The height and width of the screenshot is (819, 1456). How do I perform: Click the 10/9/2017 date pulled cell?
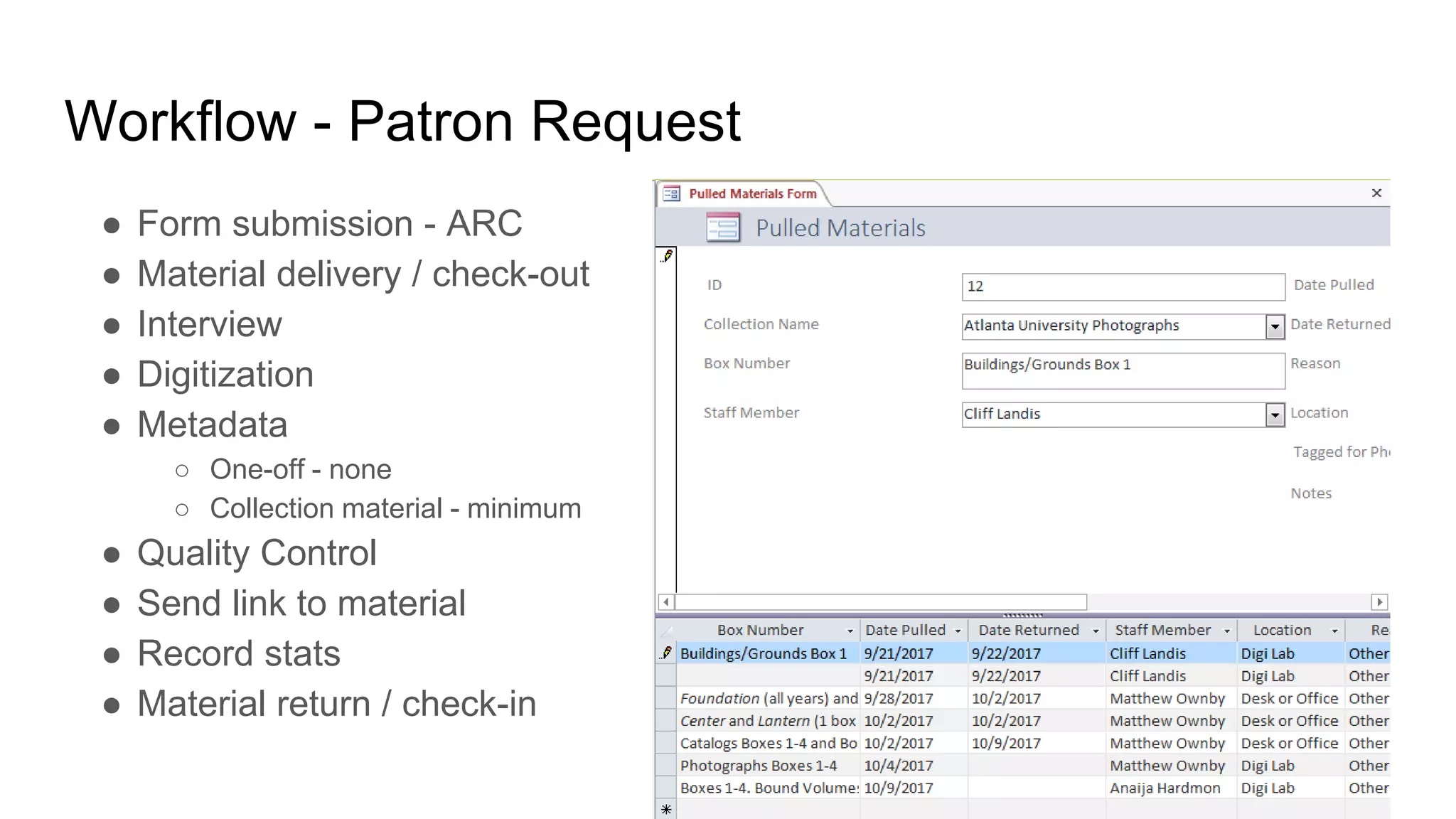pyautogui.click(x=914, y=788)
